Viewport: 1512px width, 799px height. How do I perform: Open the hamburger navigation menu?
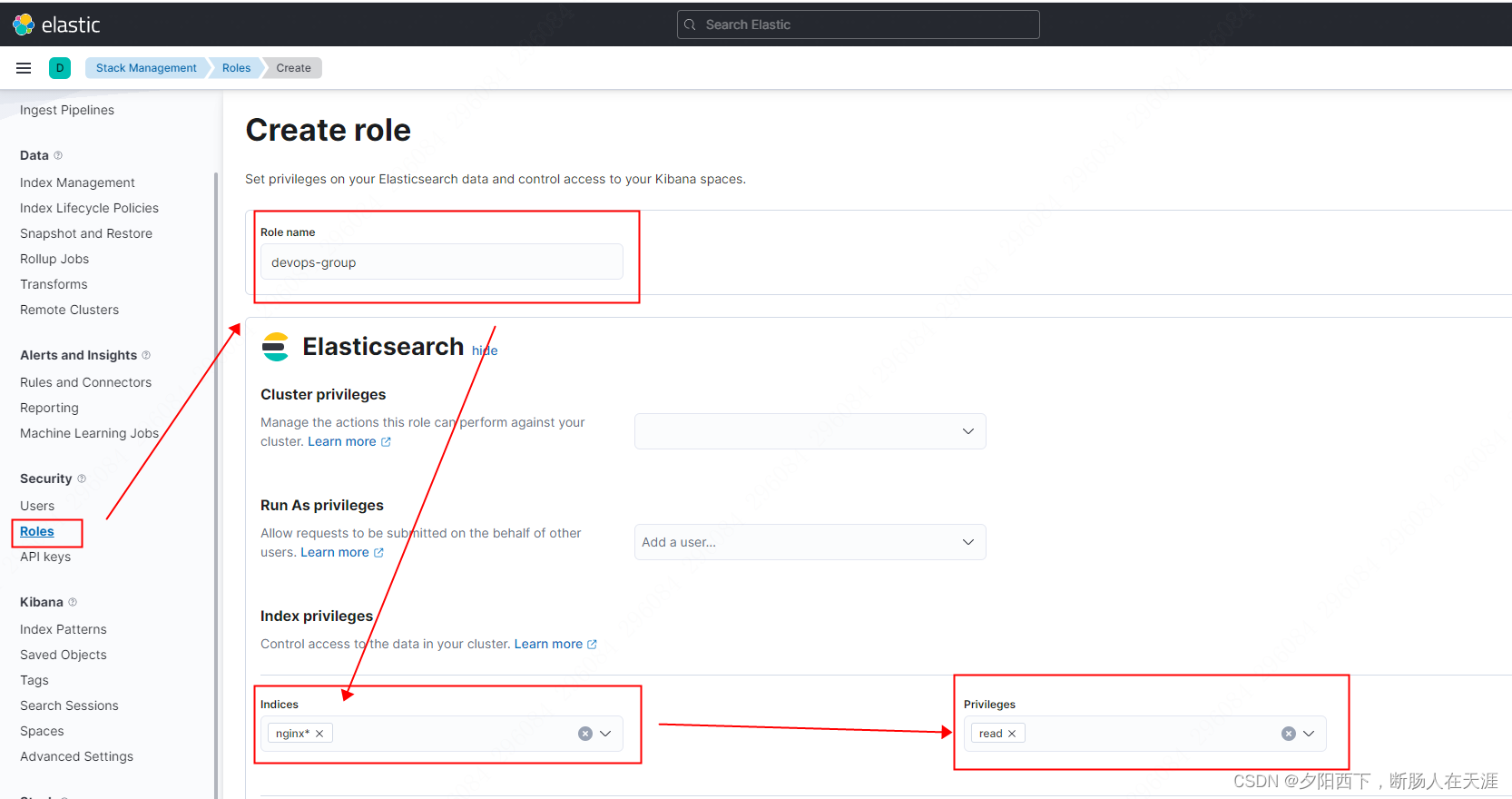(24, 68)
